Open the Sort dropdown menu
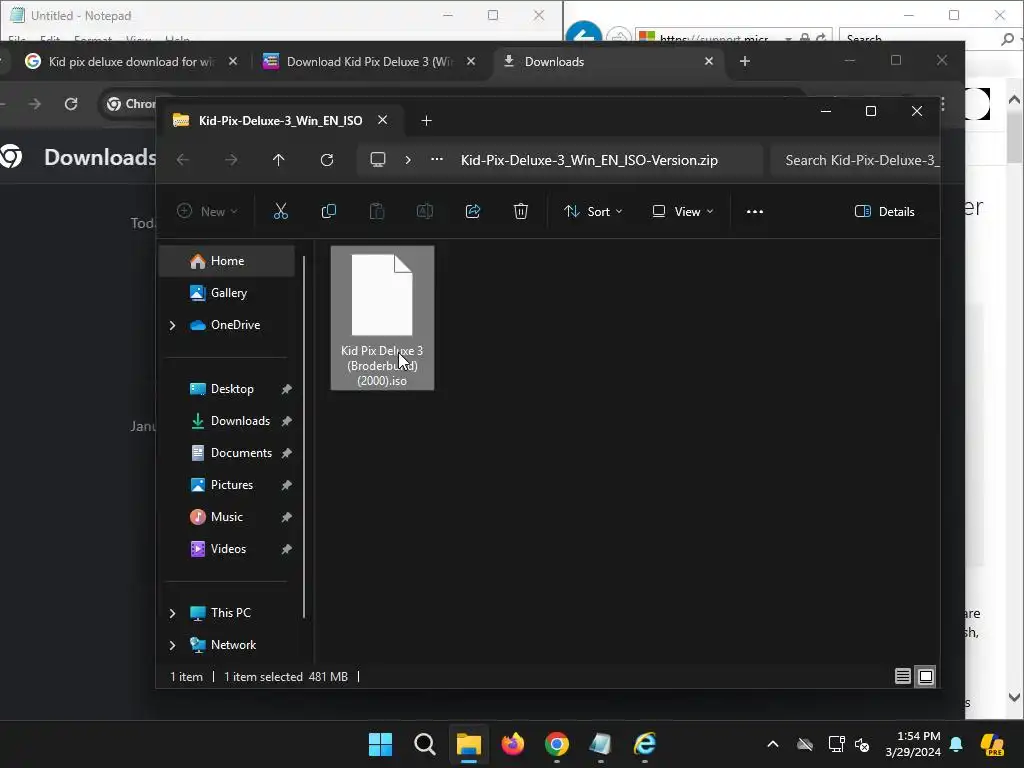Viewport: 1024px width, 768px height. pyautogui.click(x=593, y=212)
